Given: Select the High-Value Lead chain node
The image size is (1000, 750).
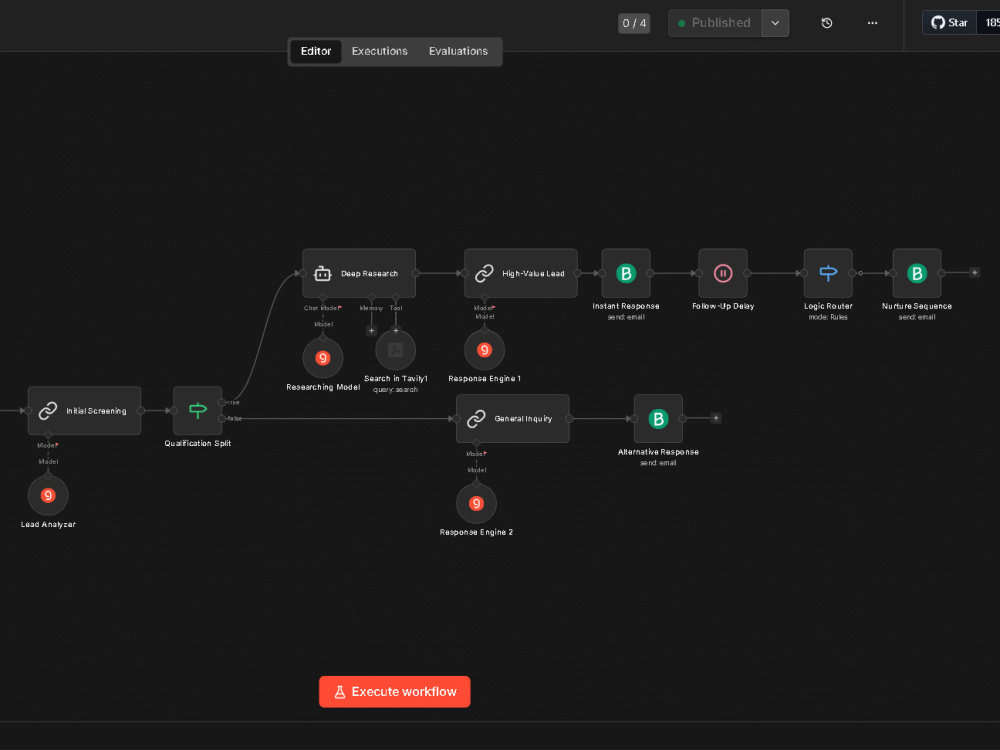Looking at the screenshot, I should [x=520, y=273].
